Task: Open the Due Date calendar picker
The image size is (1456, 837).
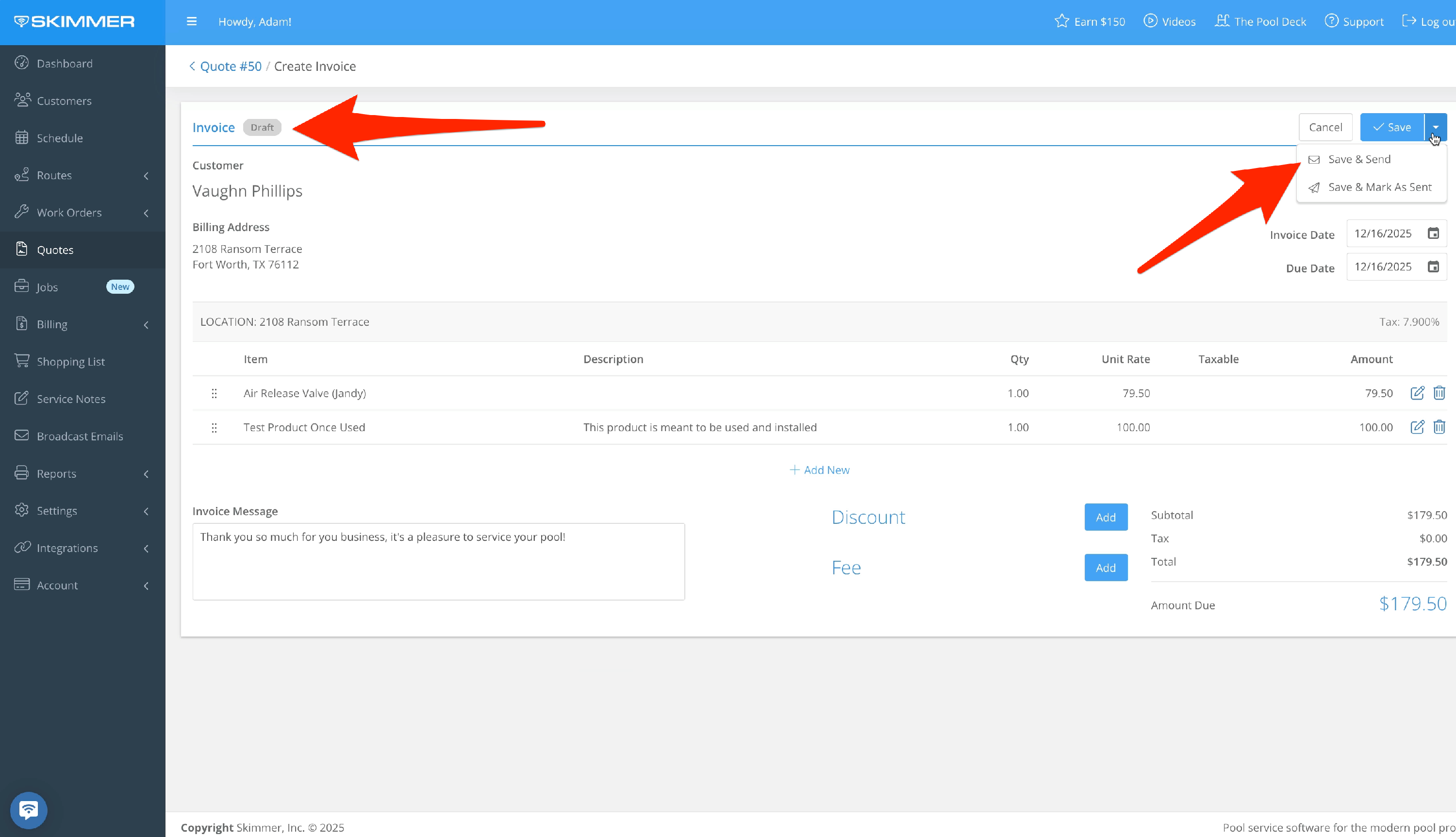Action: tap(1433, 267)
